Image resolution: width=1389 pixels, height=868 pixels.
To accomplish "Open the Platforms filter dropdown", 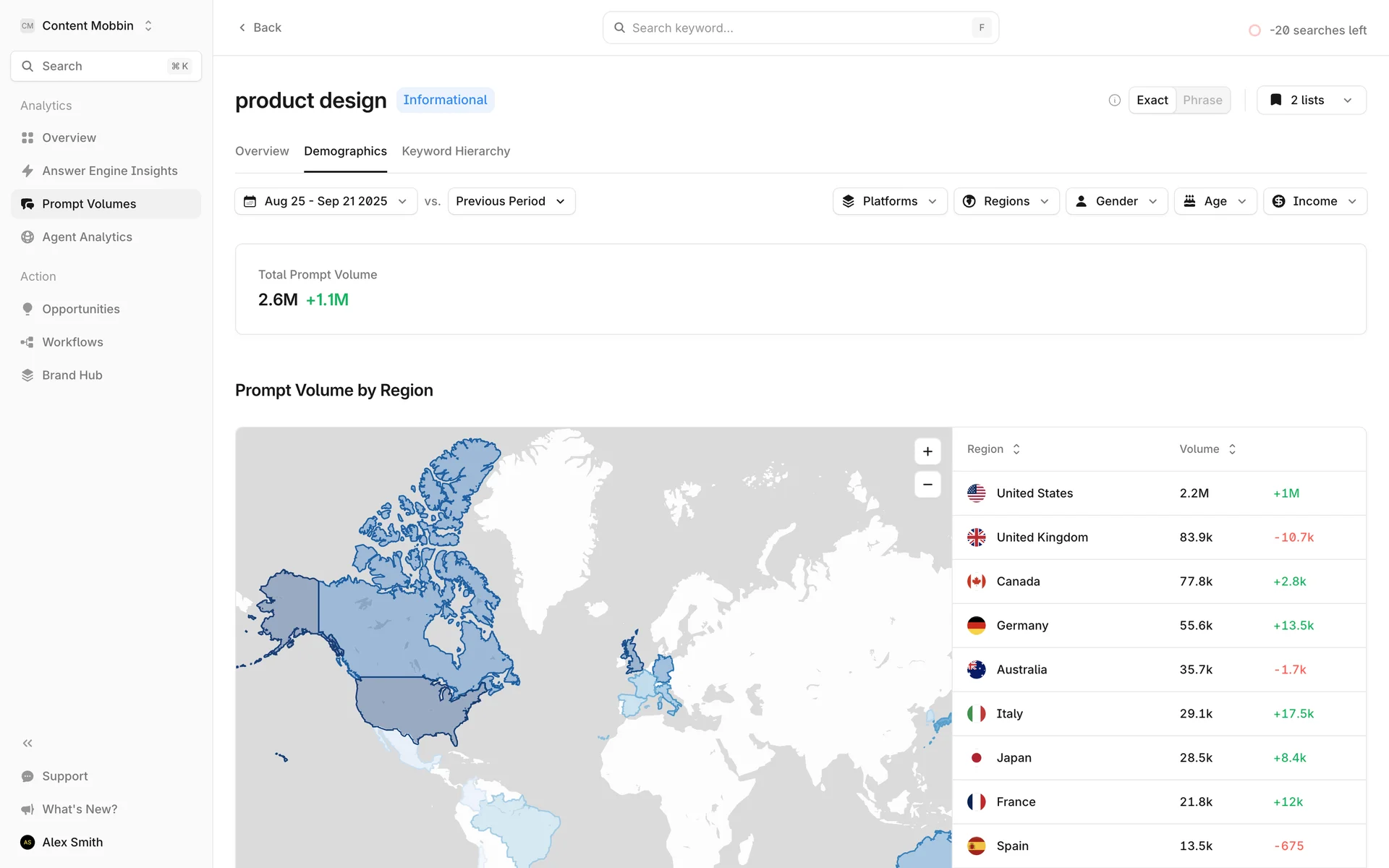I will (890, 201).
